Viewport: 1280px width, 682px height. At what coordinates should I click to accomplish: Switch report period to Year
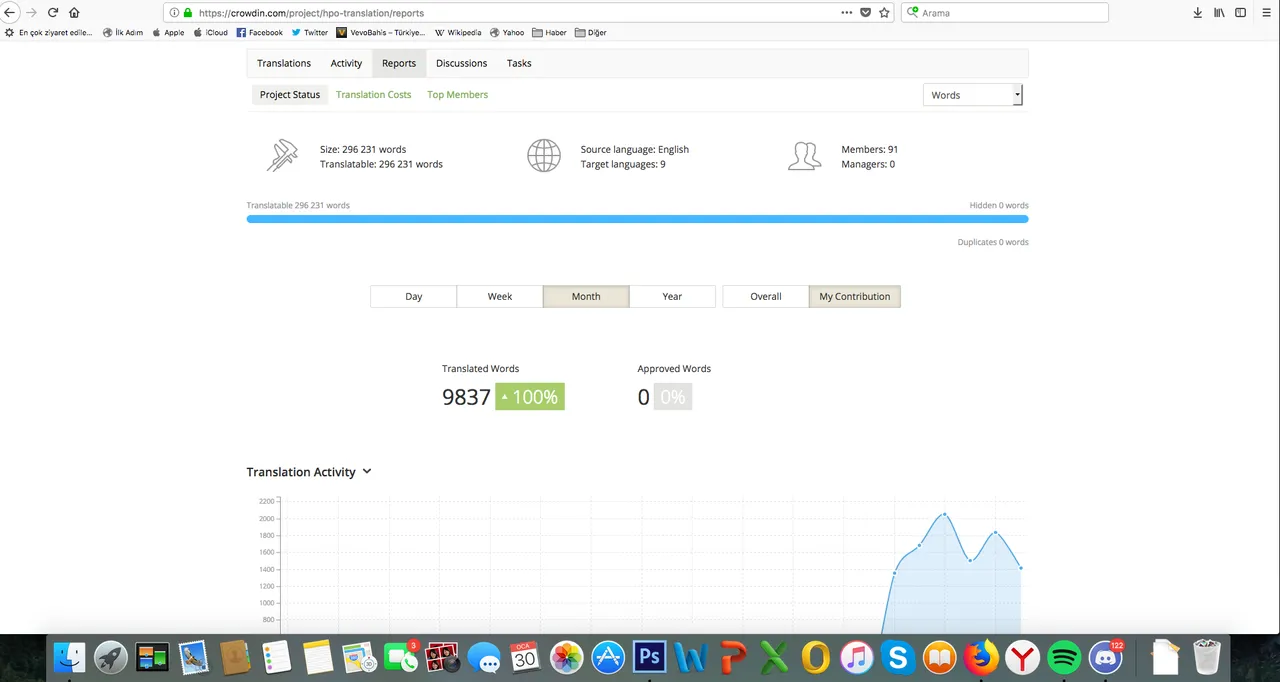(x=672, y=296)
